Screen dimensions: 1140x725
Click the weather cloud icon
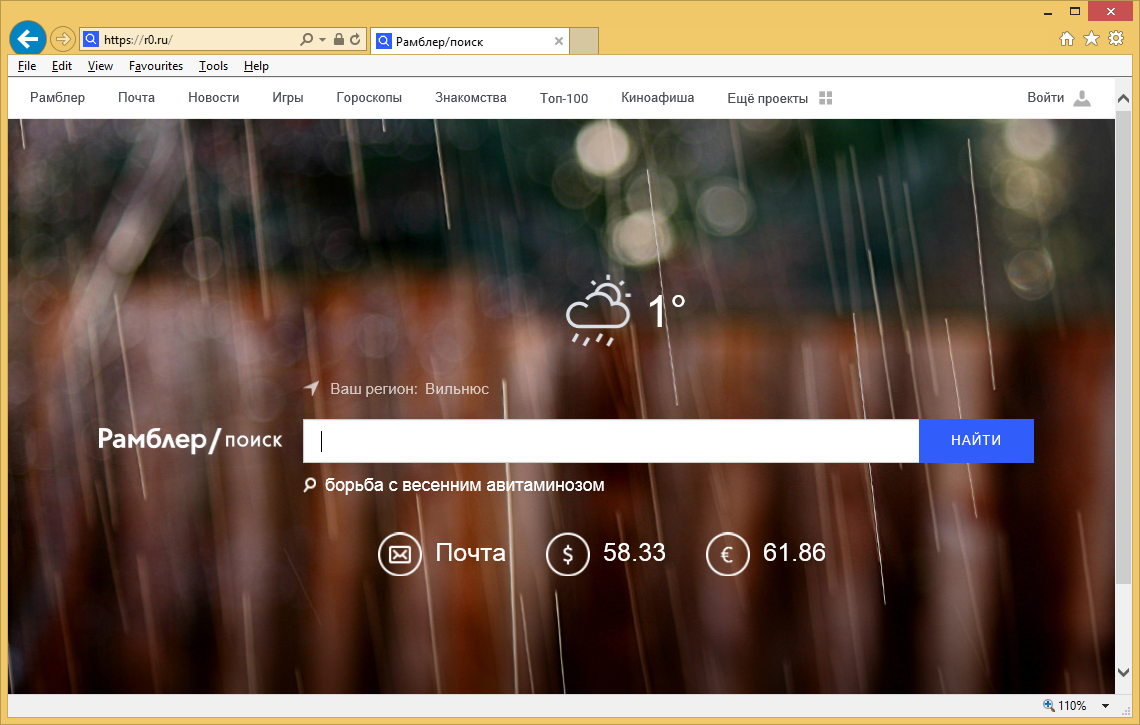coord(598,311)
